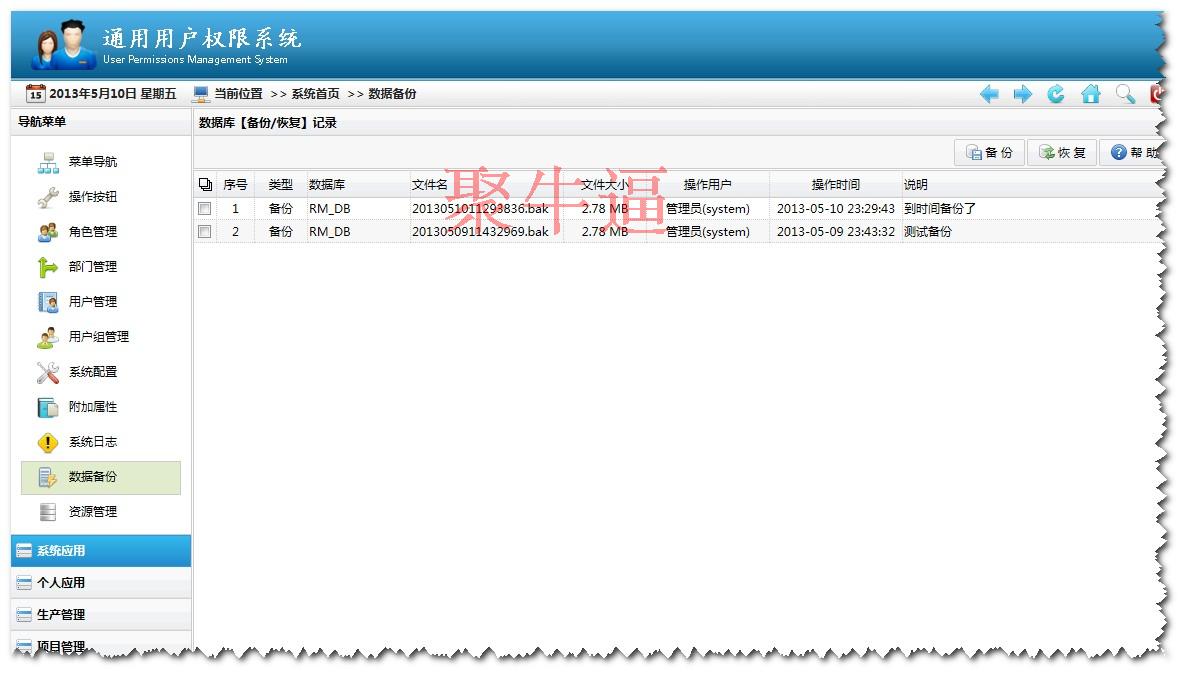Sort by the 类型 column header
The image size is (1185, 676).
click(280, 185)
